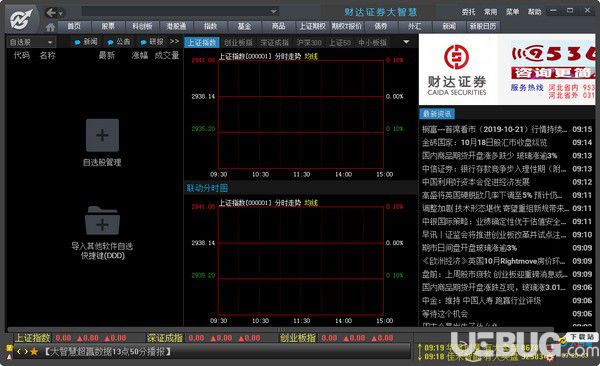Viewport: 600px width, 366px height.
Task: Open the 港股通 toolbar tab
Action: pos(176,26)
